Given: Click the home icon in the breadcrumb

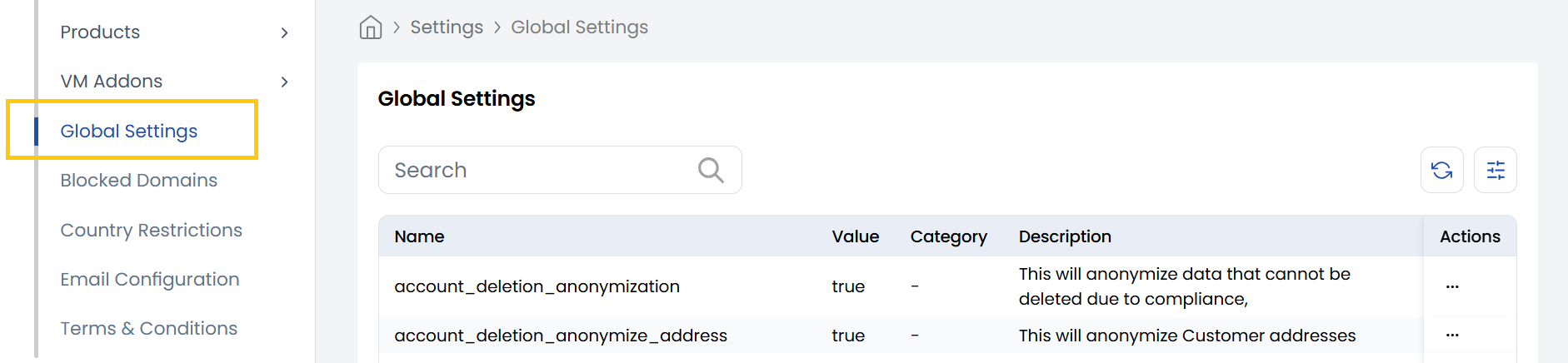Looking at the screenshot, I should tap(370, 27).
